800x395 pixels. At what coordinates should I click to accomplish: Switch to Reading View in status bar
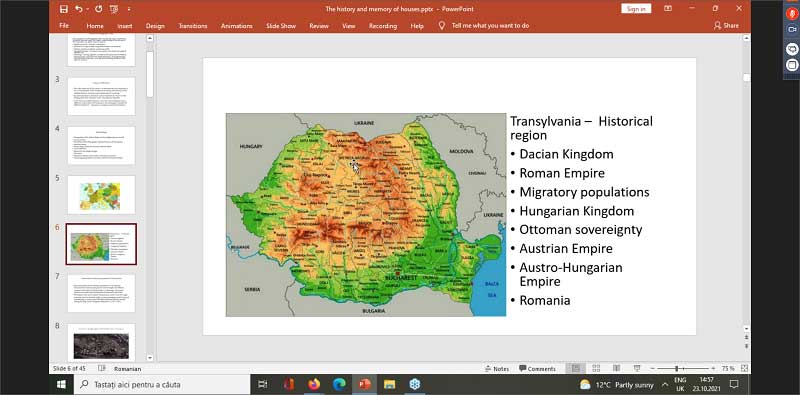click(x=616, y=368)
